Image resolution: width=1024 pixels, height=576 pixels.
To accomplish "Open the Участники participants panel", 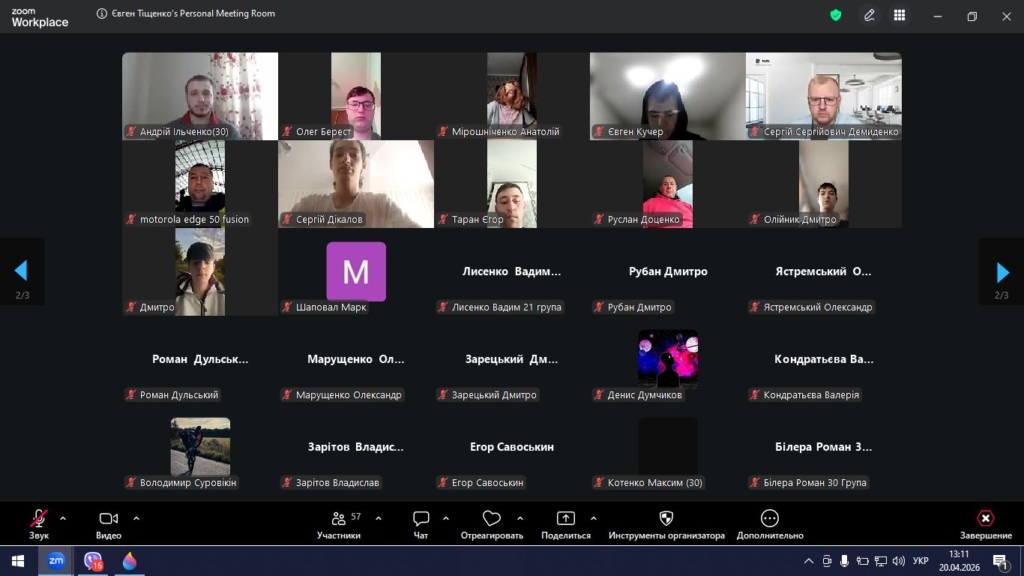I will 338,520.
